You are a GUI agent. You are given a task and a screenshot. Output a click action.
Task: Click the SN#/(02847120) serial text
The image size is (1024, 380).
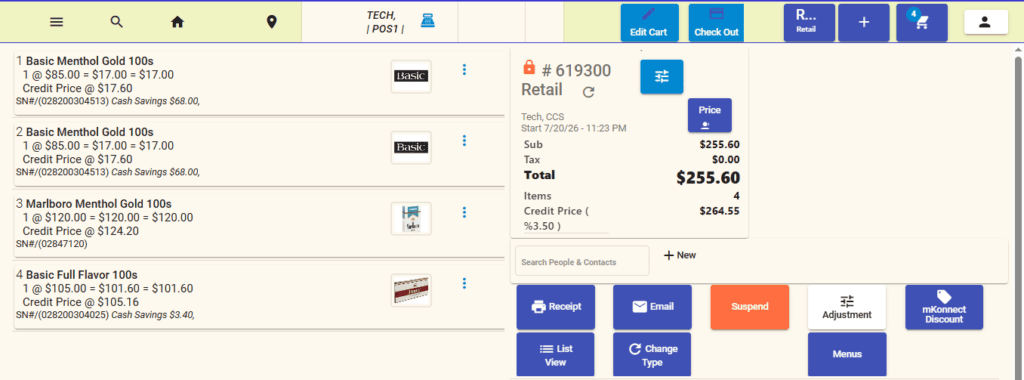coord(52,244)
